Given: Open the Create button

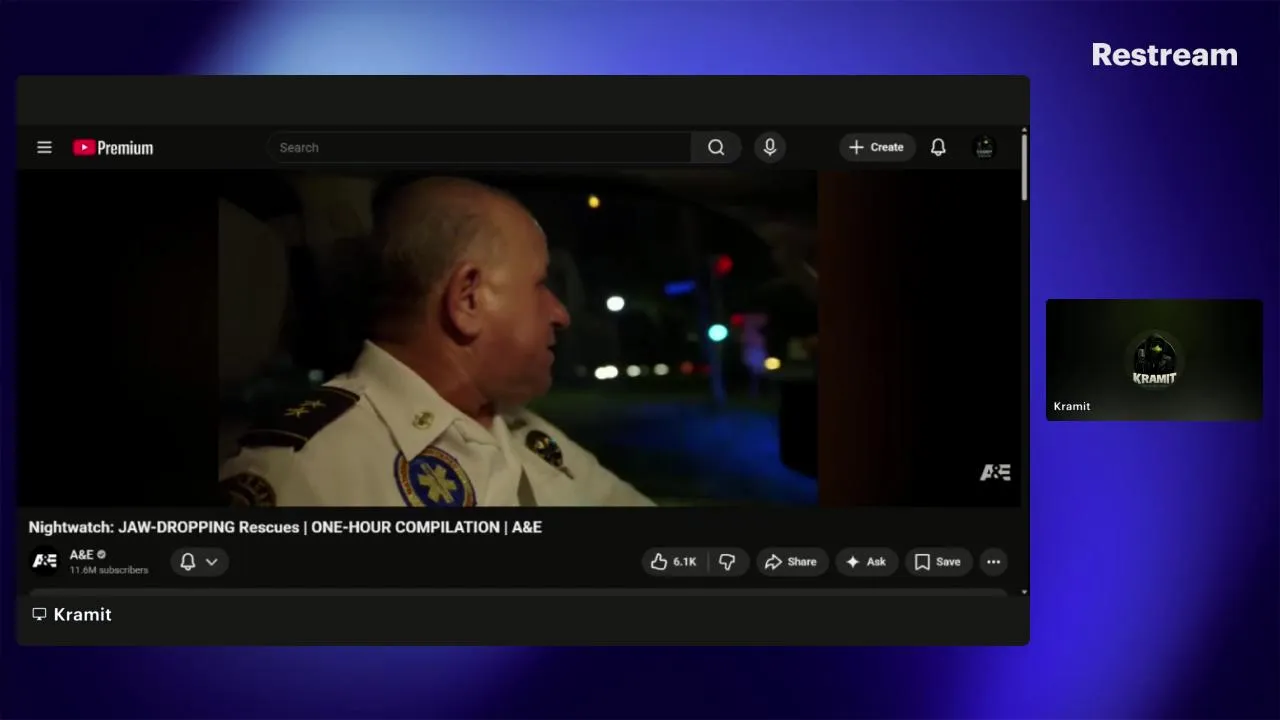Looking at the screenshot, I should 877,147.
